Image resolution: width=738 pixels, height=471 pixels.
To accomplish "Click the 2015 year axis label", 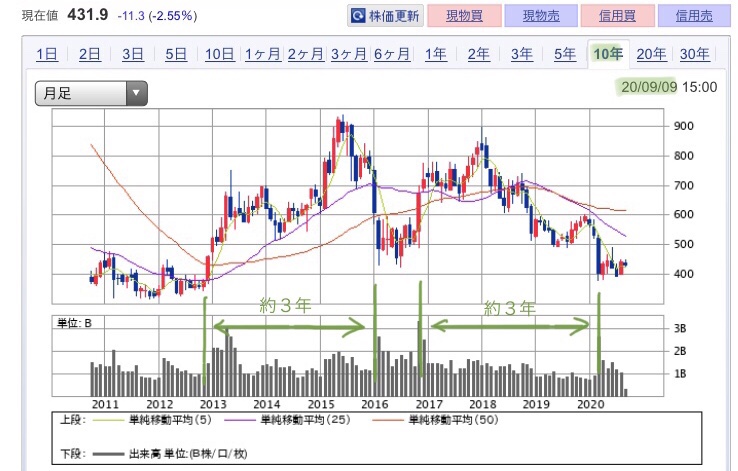I will 321,404.
